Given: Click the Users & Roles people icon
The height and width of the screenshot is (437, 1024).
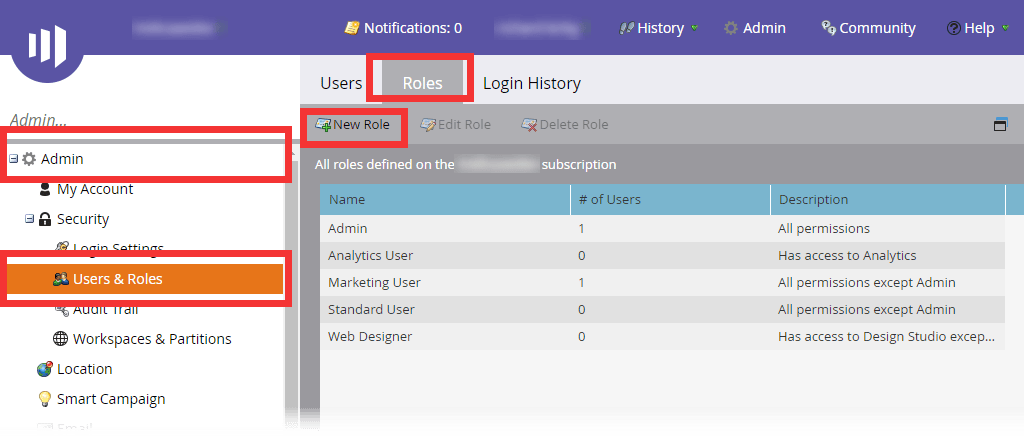Looking at the screenshot, I should coord(61,279).
